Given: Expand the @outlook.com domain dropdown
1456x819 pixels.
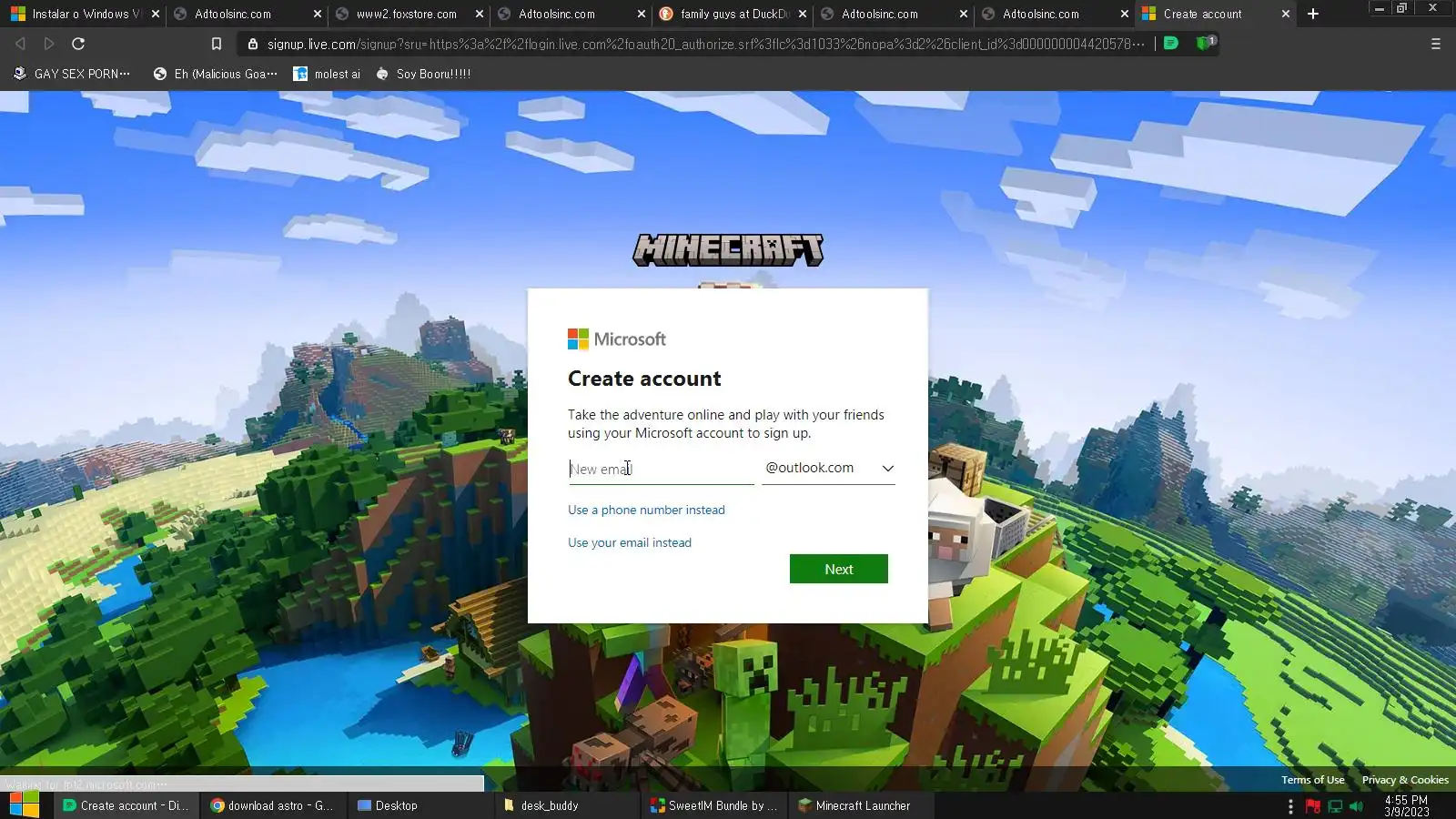Looking at the screenshot, I should (829, 468).
